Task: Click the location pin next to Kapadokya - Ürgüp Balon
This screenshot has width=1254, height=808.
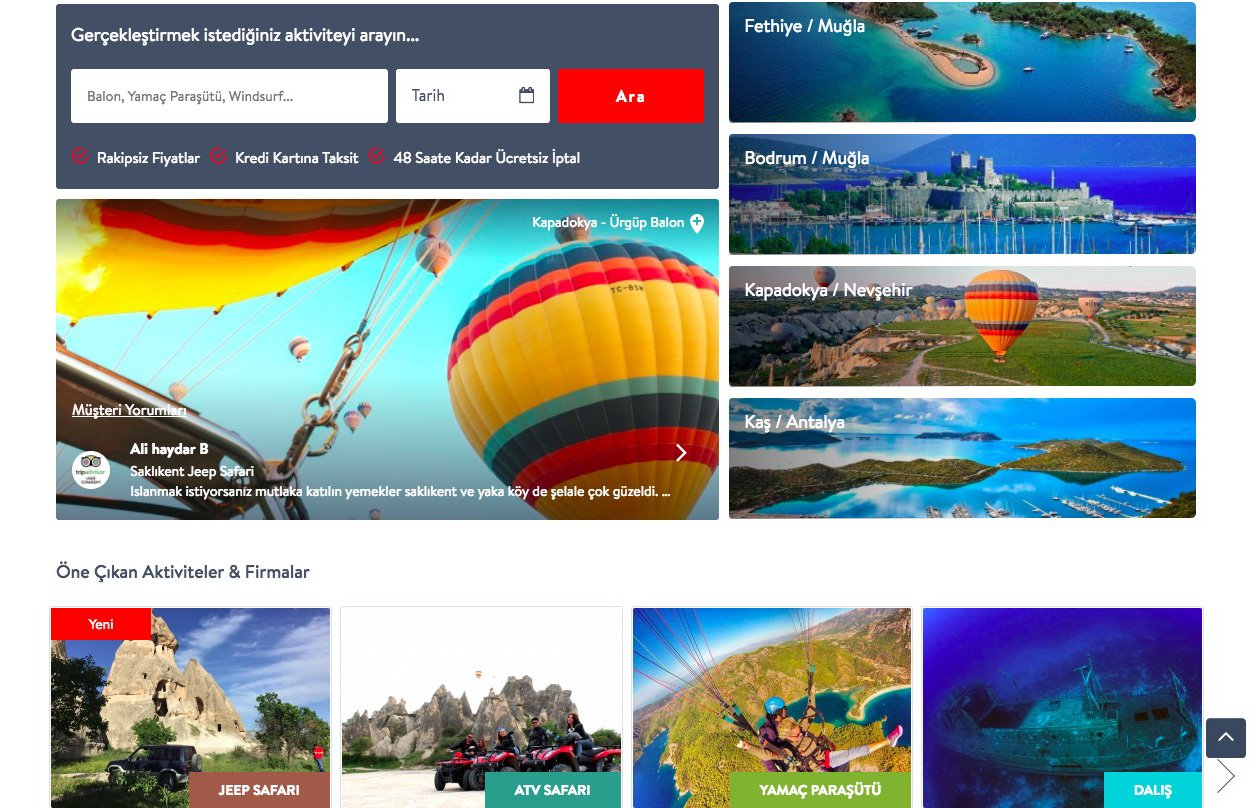Action: click(x=697, y=223)
